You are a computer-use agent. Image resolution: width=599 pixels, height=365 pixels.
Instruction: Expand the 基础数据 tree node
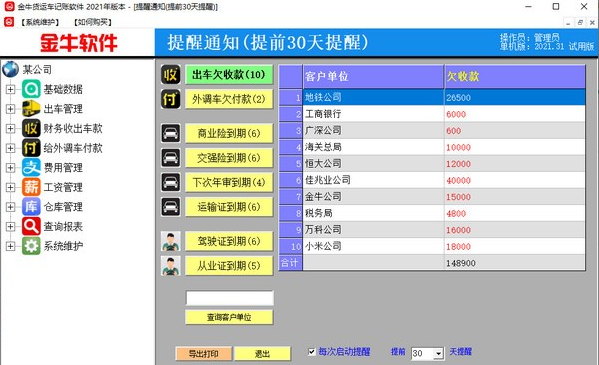point(10,89)
